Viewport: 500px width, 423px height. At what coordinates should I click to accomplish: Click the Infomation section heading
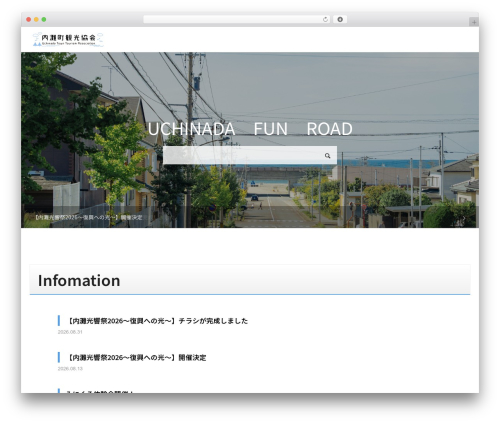[79, 280]
